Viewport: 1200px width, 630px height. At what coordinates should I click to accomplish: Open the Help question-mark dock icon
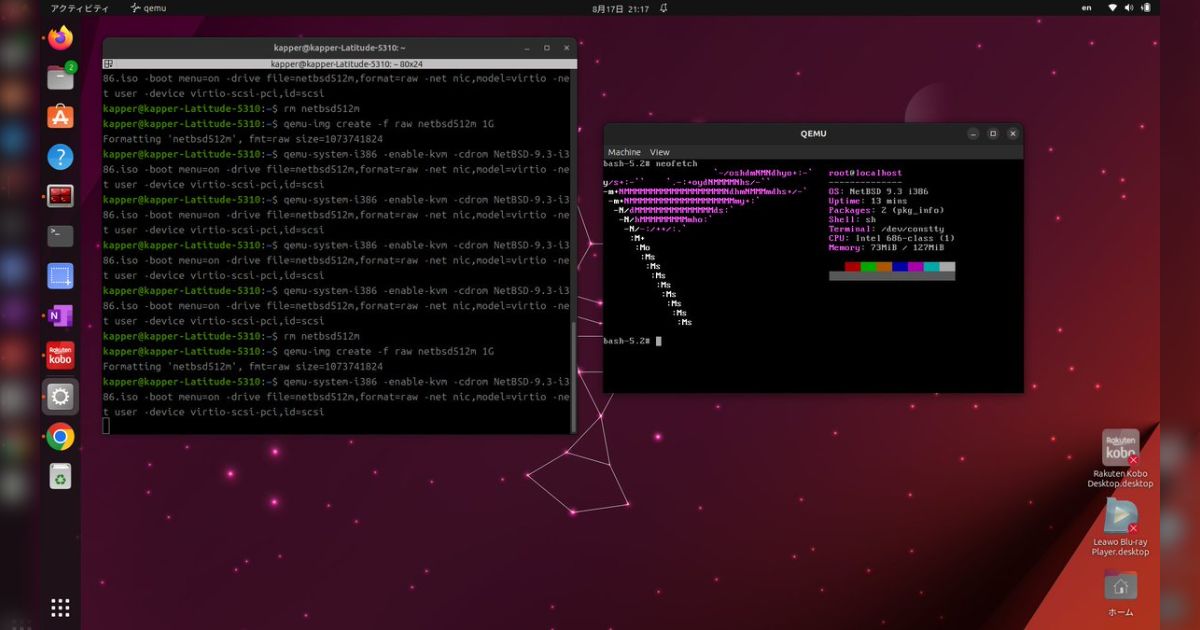(x=59, y=158)
